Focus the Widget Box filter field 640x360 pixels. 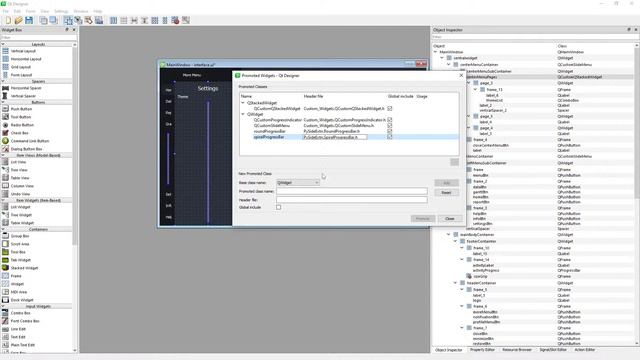tap(38, 38)
